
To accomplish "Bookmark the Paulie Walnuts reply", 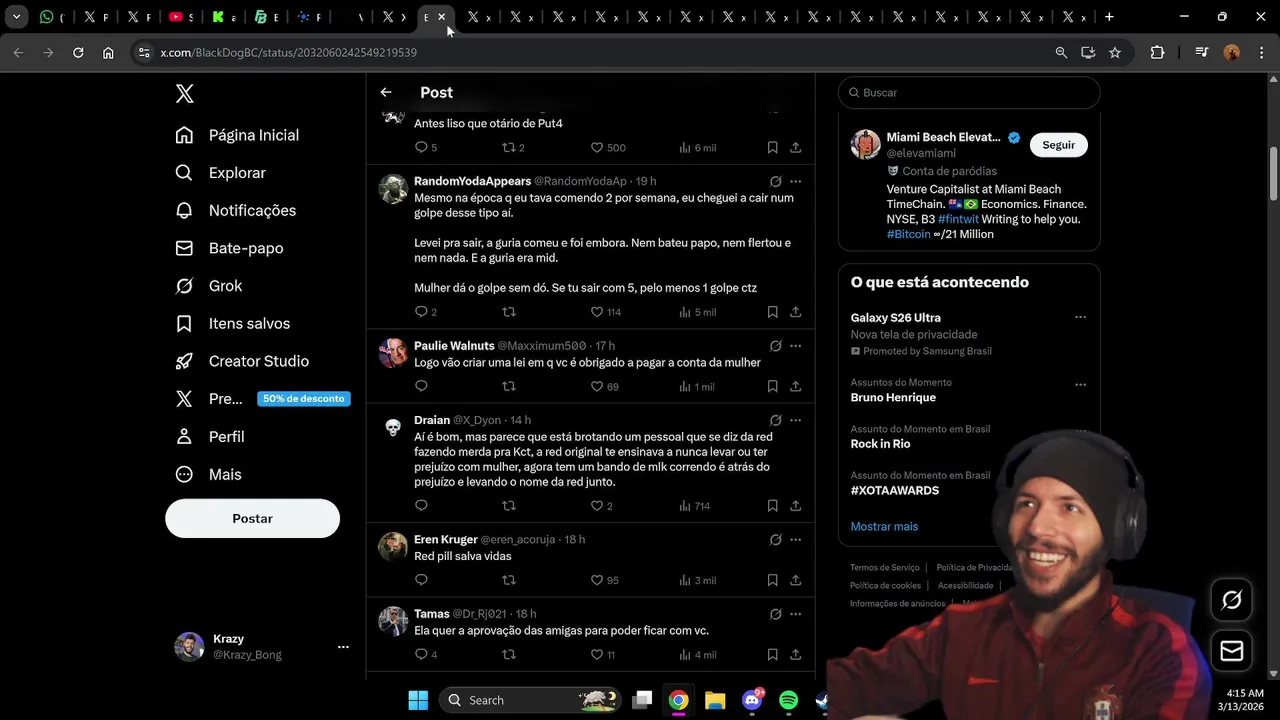I will (772, 387).
